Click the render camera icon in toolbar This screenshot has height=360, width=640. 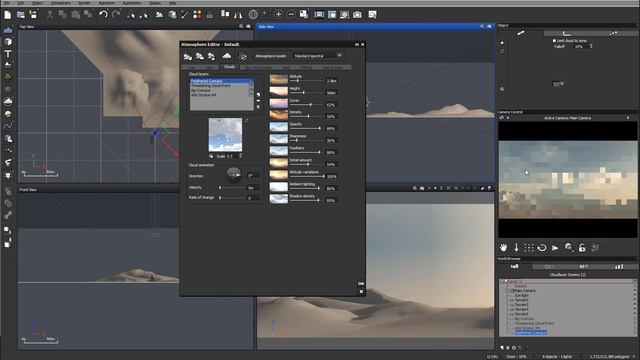[357, 15]
